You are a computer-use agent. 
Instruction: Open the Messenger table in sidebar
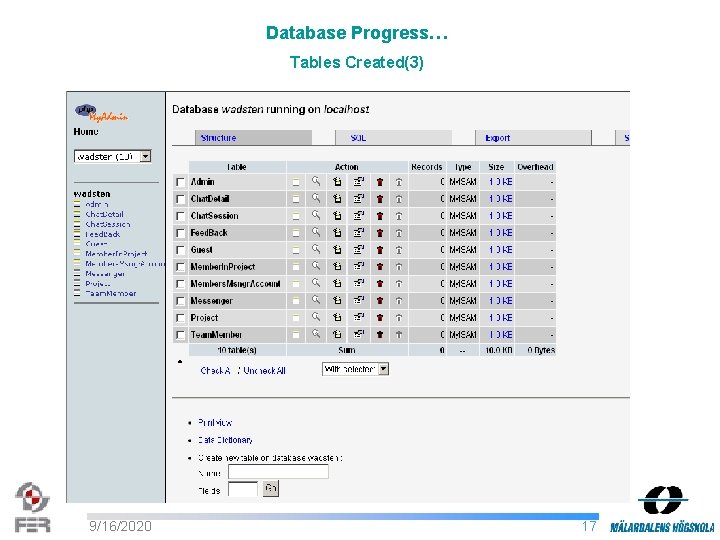coord(105,274)
